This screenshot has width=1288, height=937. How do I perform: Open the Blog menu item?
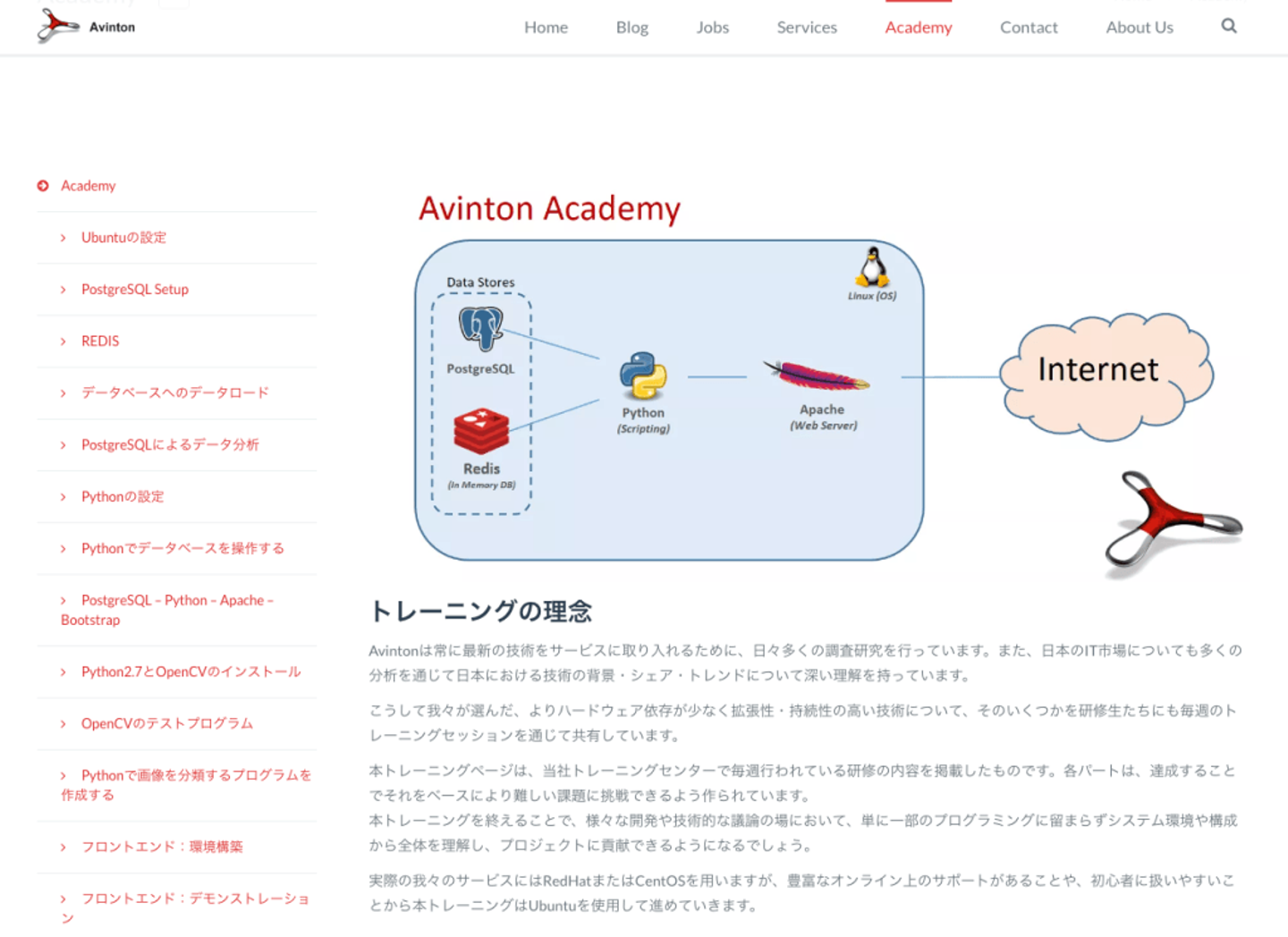632,28
